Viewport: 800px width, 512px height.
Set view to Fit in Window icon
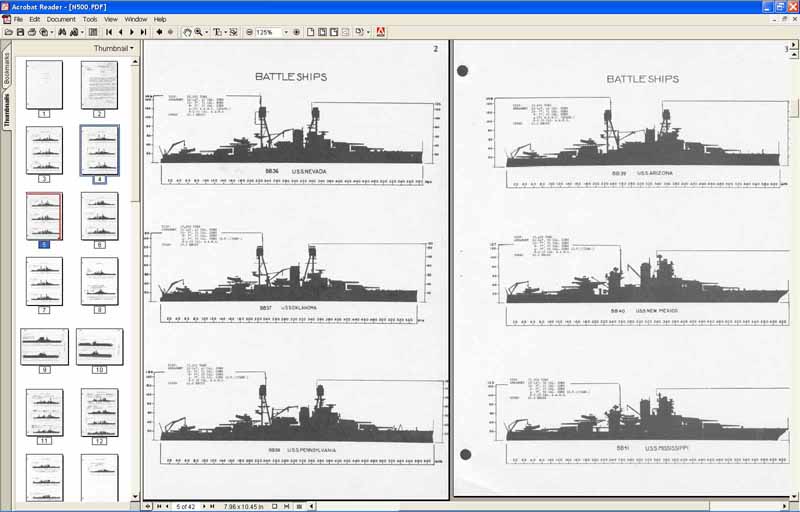pyautogui.click(x=322, y=32)
